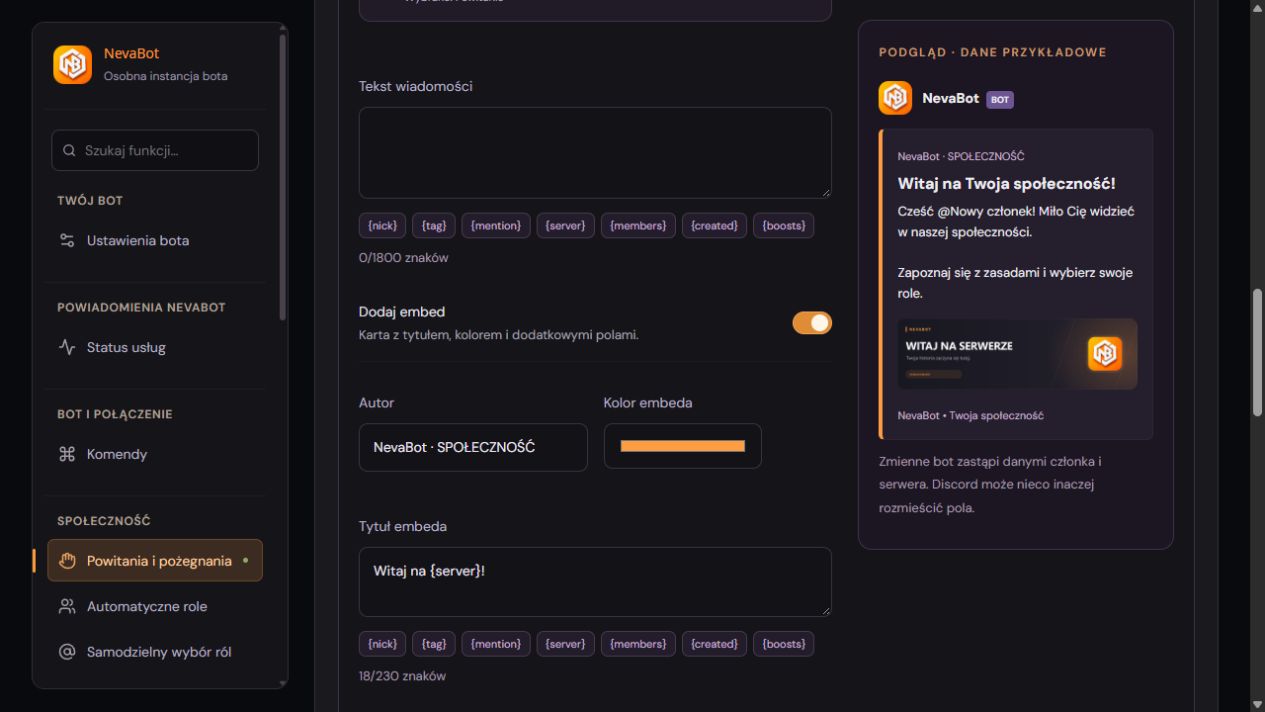
Task: Open Ustawienia bota via its sliders icon
Action: (67, 241)
